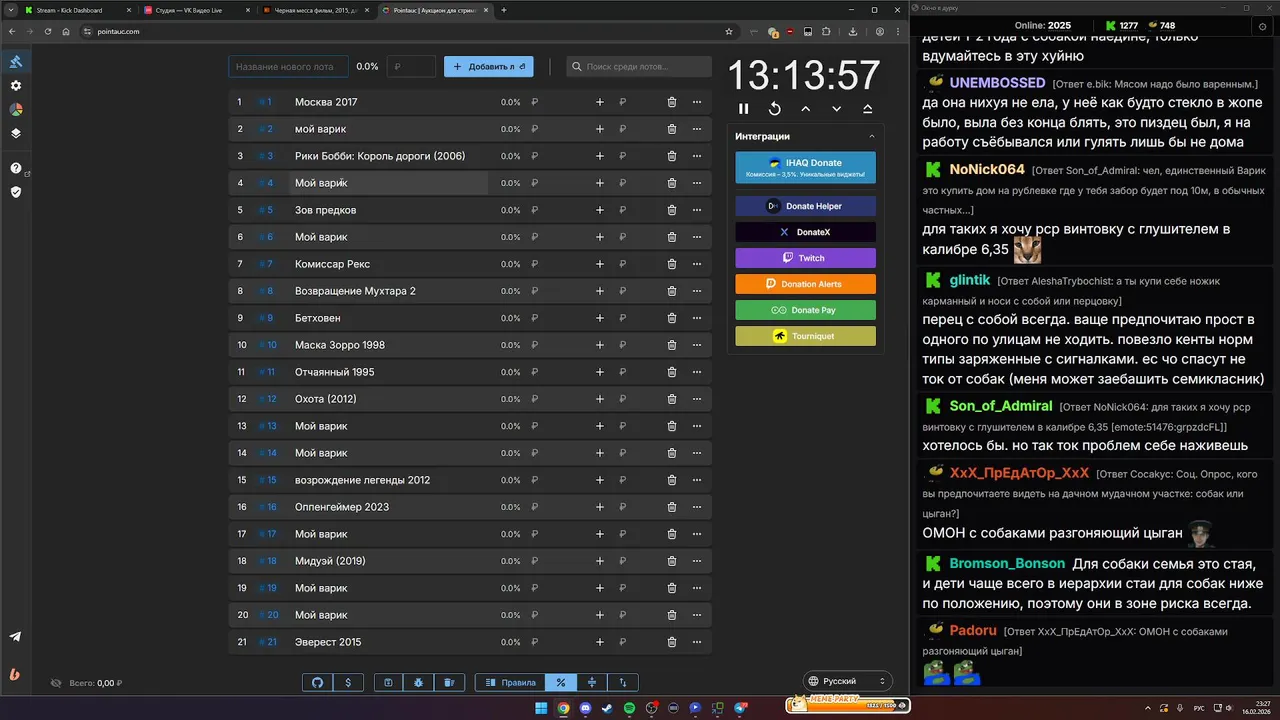Click the dollar sign button in bottom bar

348,682
